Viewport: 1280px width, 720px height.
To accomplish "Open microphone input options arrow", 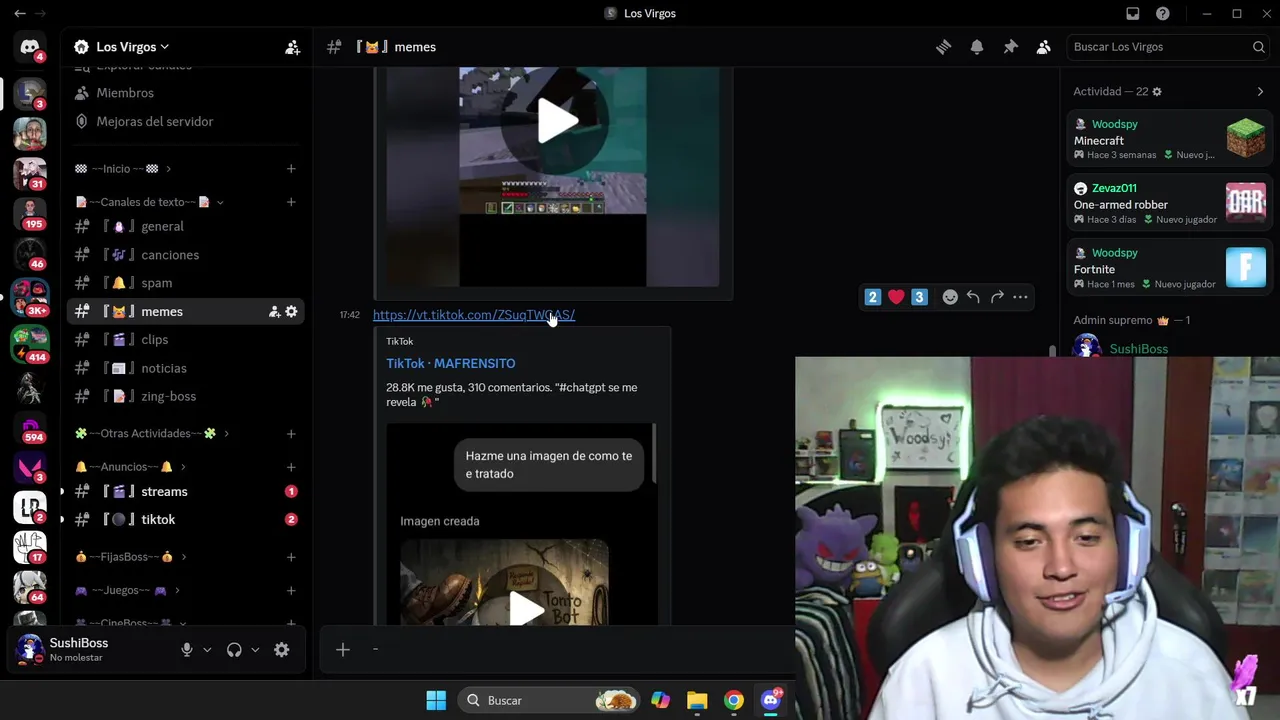I will click(207, 650).
